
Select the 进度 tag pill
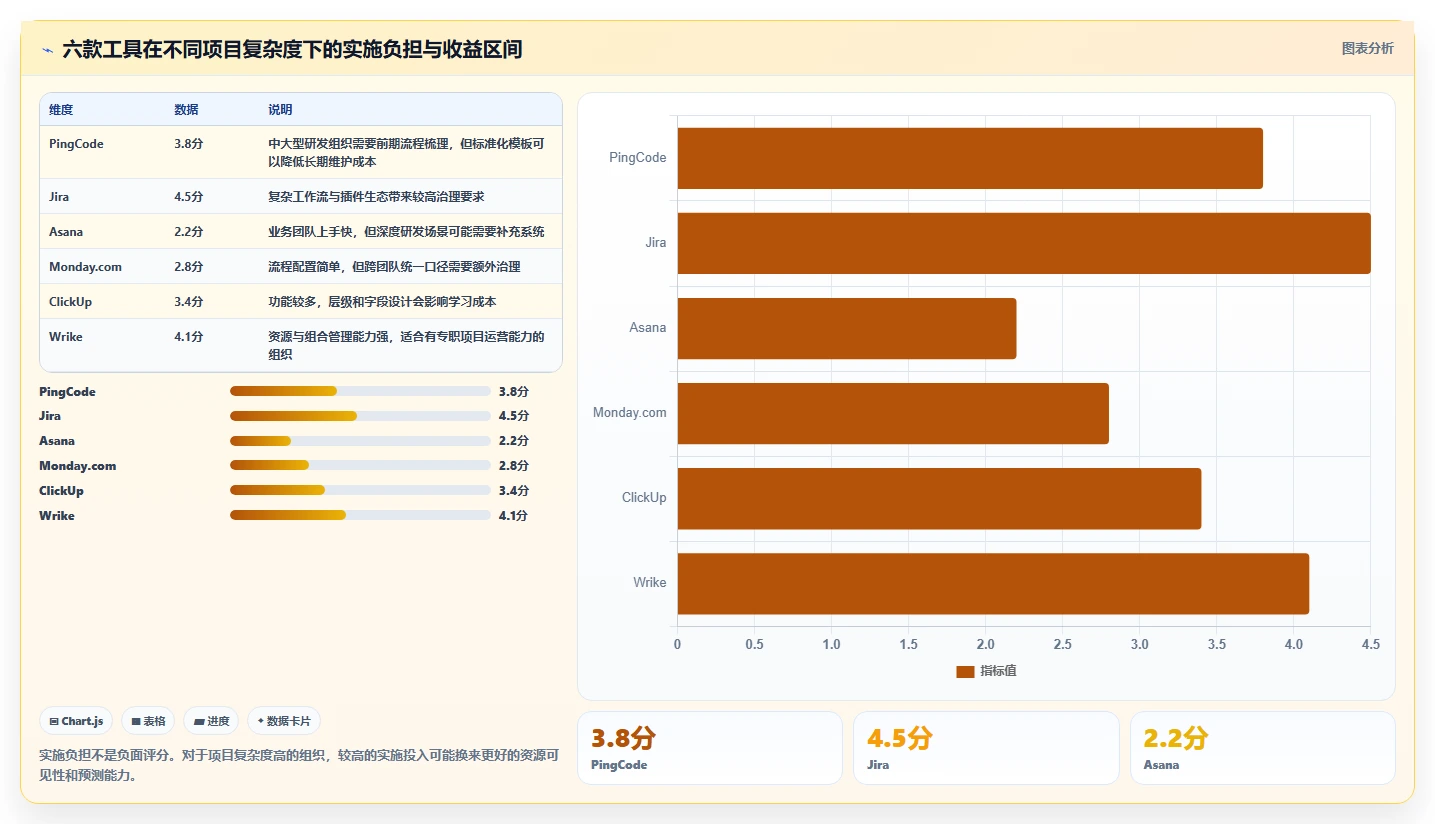pyautogui.click(x=211, y=721)
